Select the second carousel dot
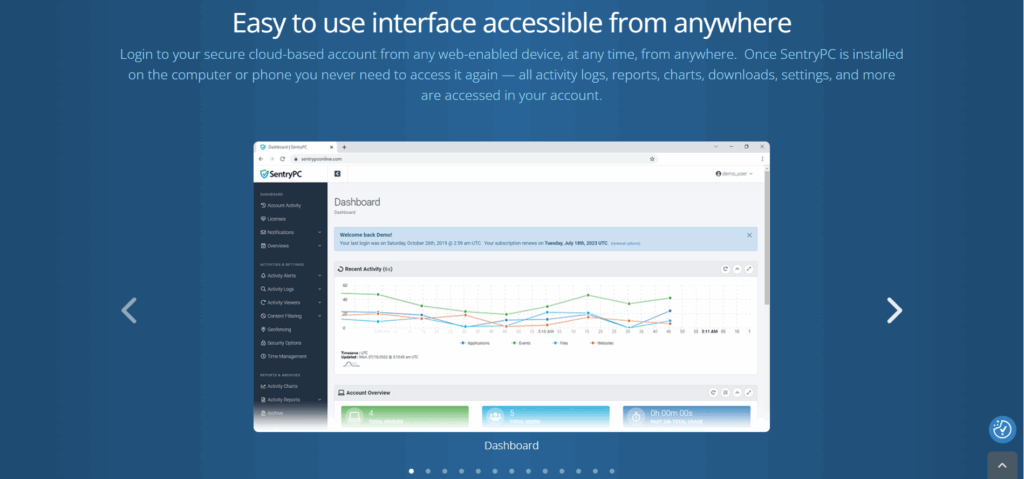 pos(428,471)
